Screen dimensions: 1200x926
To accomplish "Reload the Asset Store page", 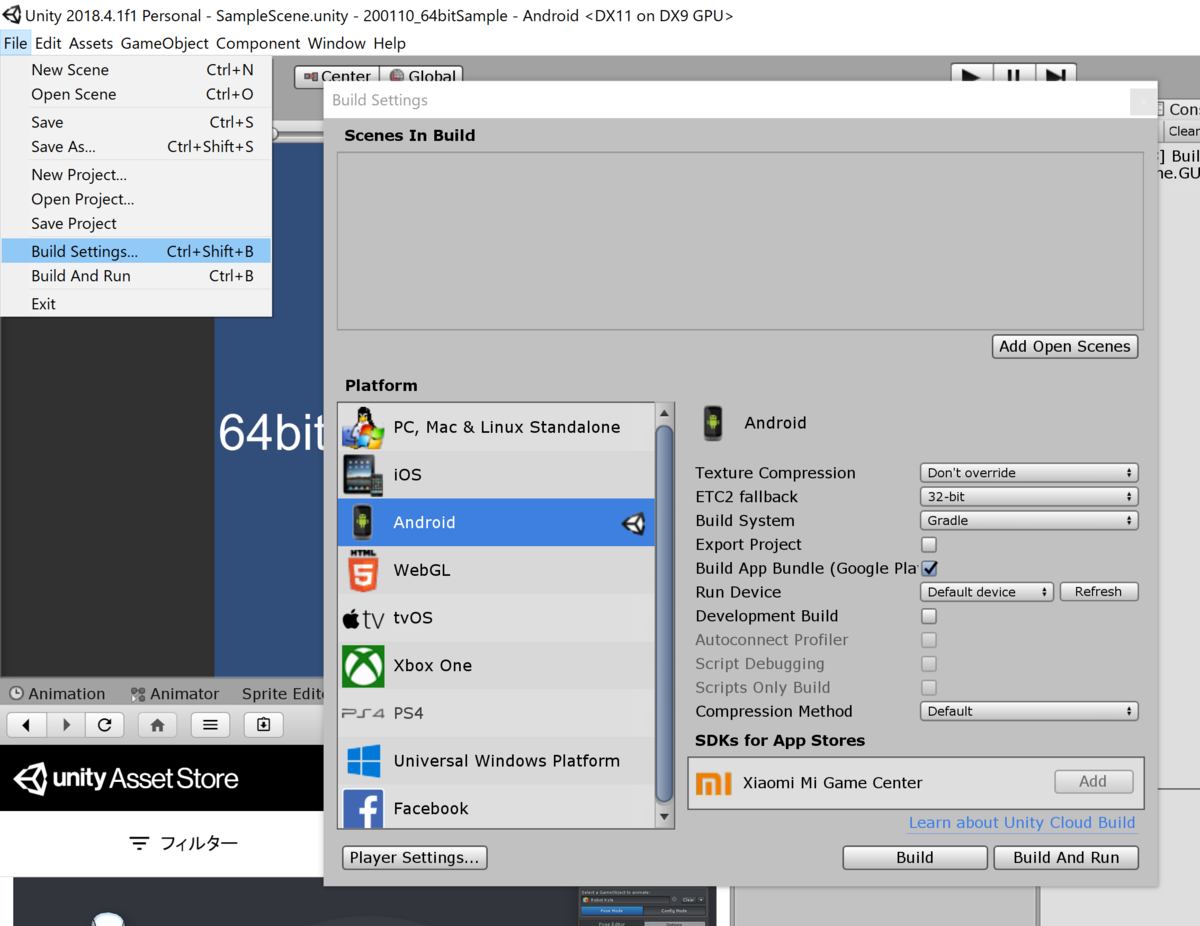I will (104, 725).
